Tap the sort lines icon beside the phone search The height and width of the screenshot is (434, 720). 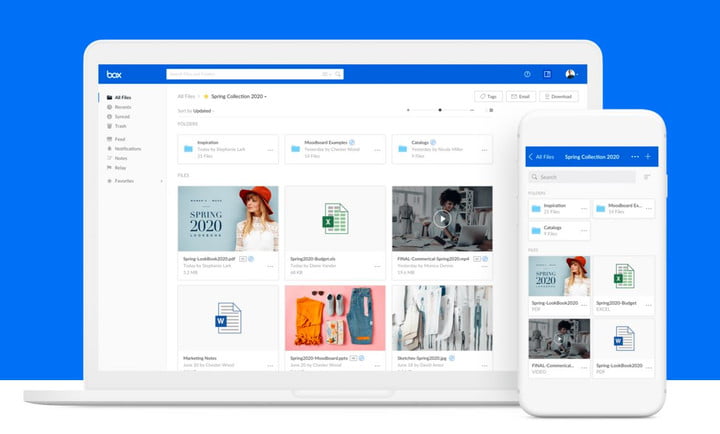(x=647, y=177)
